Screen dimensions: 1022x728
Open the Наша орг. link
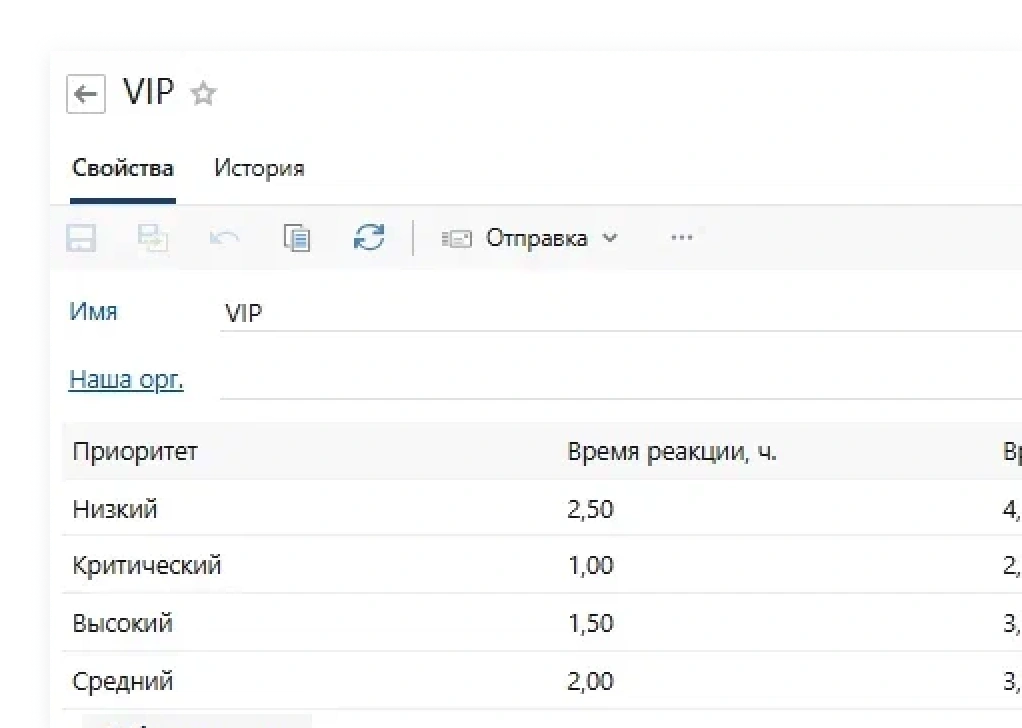pos(126,379)
